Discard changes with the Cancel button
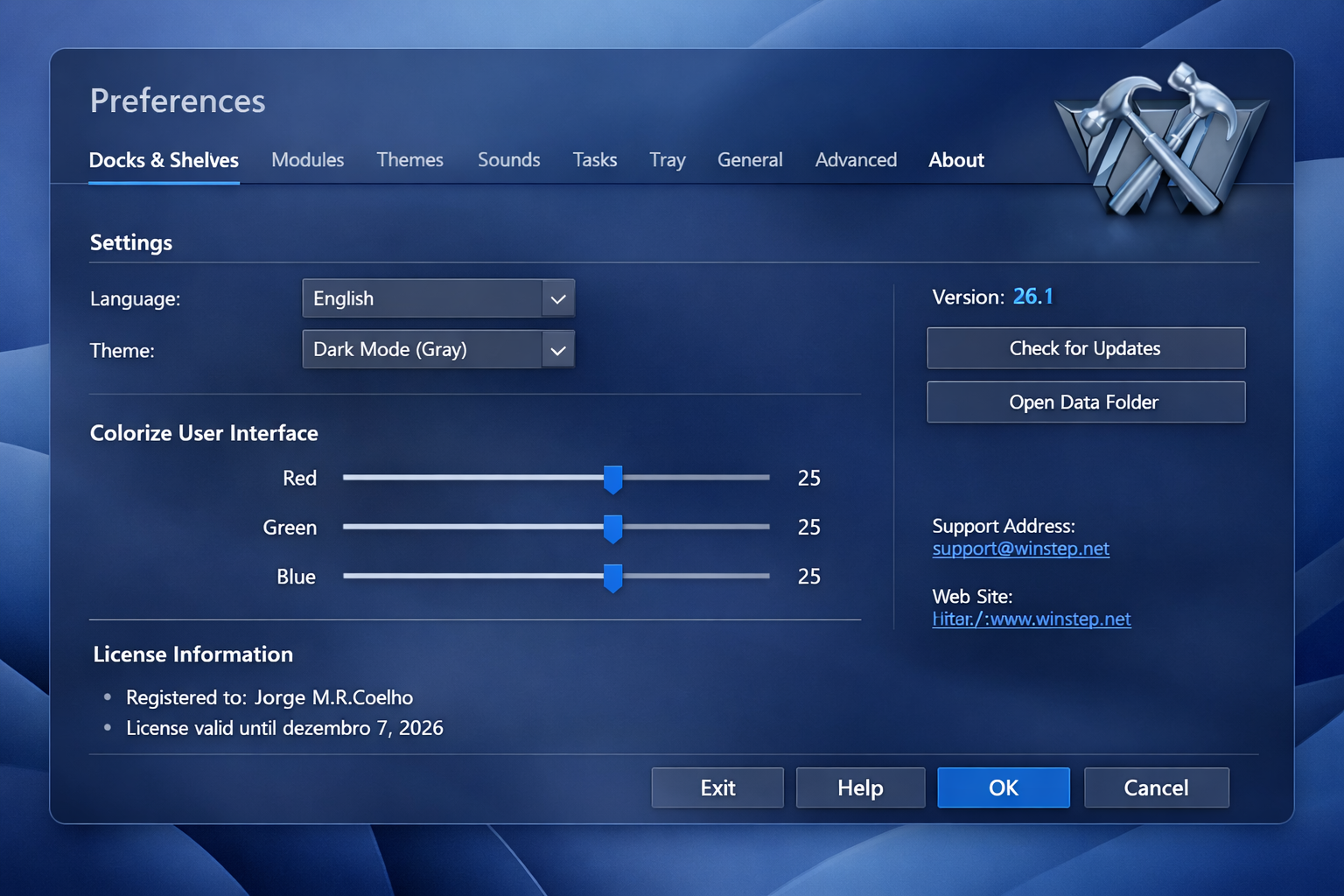Viewport: 1344px width, 896px height. pos(1156,787)
